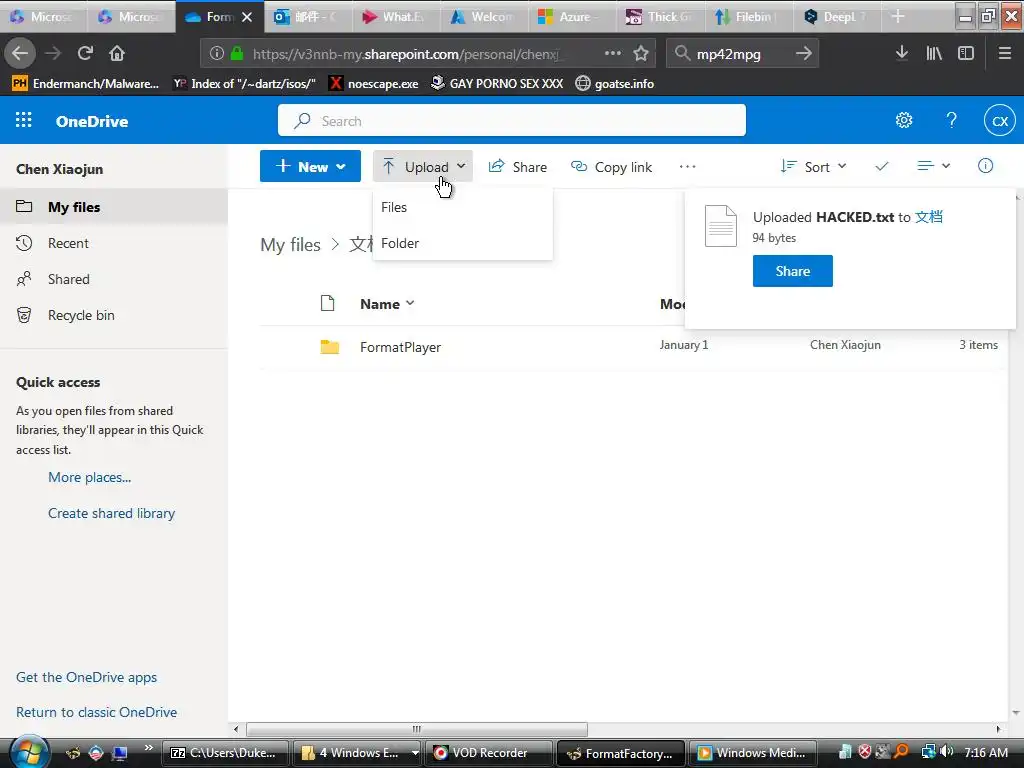Open the details pane info icon

pos(985,166)
